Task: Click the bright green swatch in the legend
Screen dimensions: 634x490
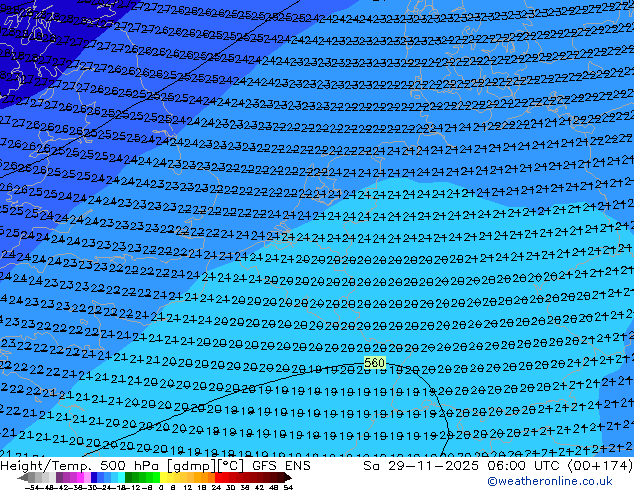Action: [x=156, y=477]
